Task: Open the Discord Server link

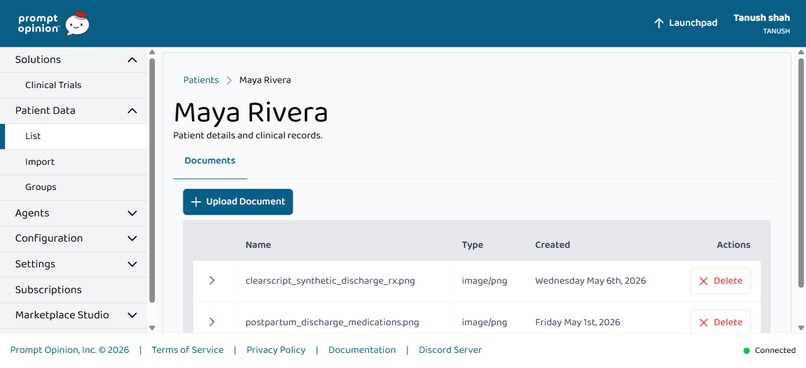Action: pos(450,350)
